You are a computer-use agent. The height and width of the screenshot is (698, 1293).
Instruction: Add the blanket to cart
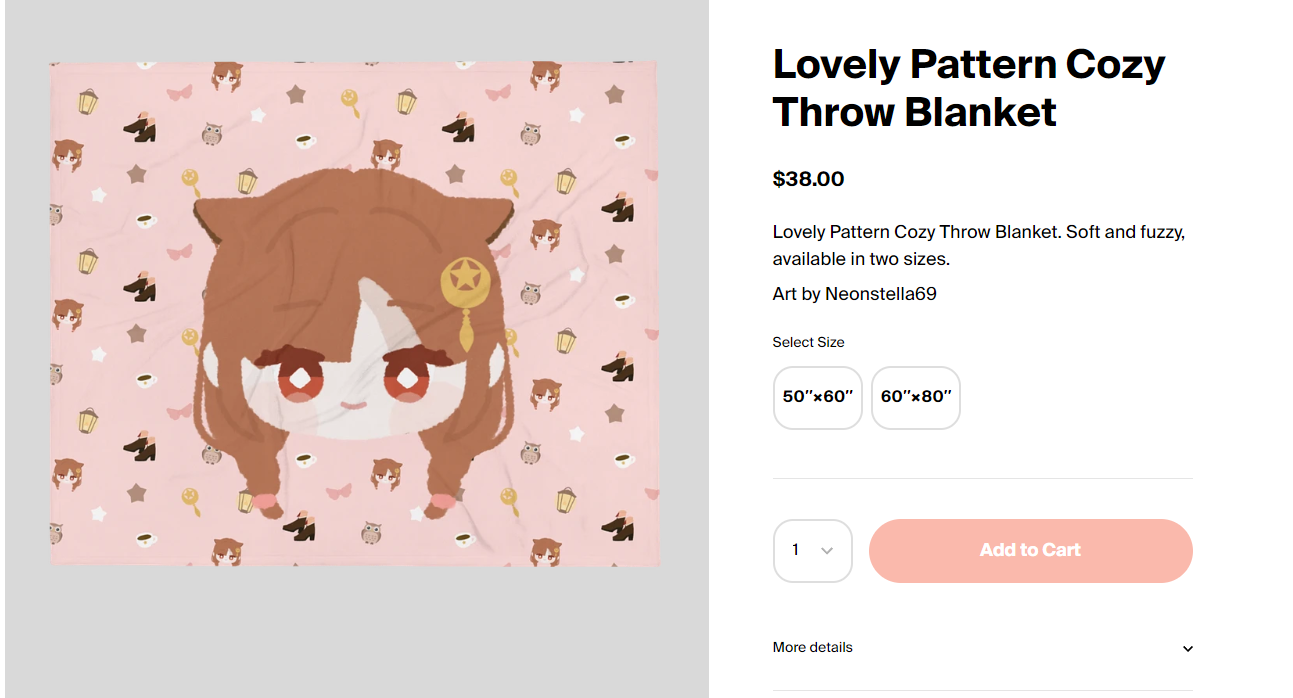click(1030, 550)
